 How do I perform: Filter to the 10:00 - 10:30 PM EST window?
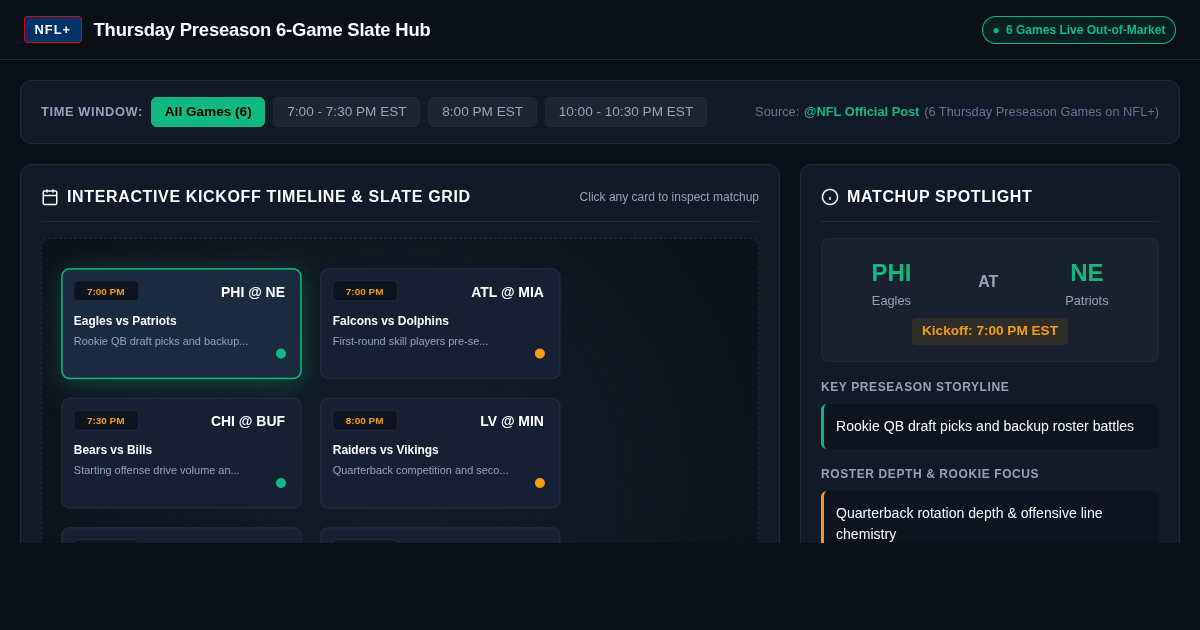click(x=626, y=112)
